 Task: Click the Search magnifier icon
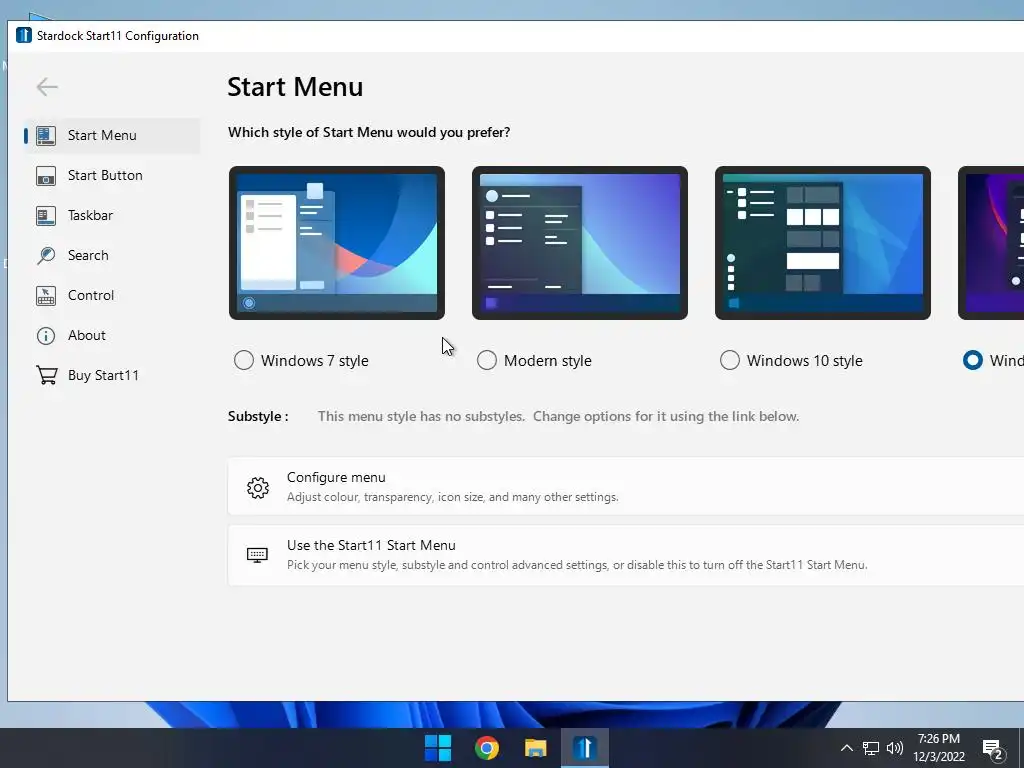[46, 255]
